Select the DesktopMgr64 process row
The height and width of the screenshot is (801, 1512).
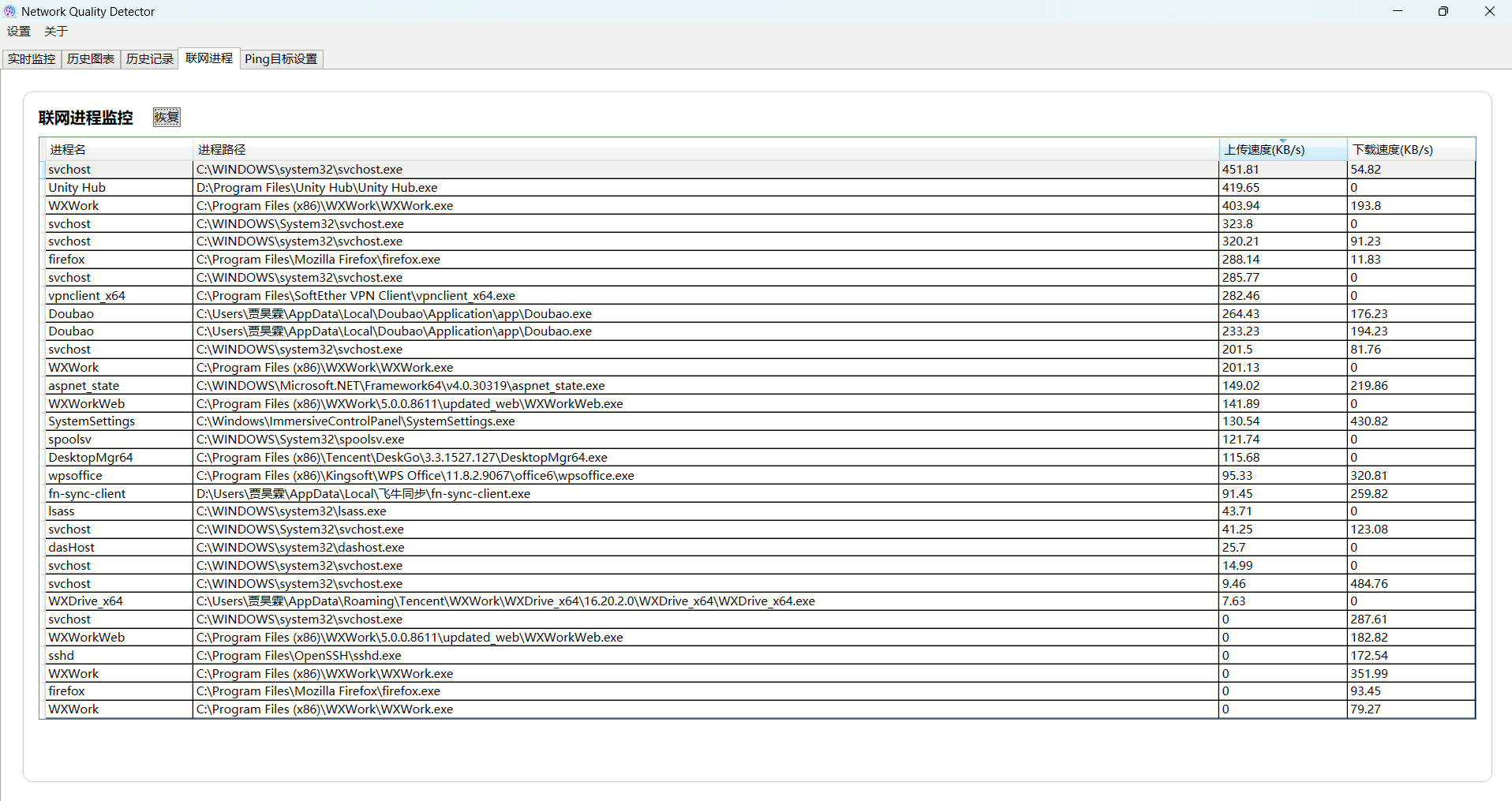coord(91,458)
